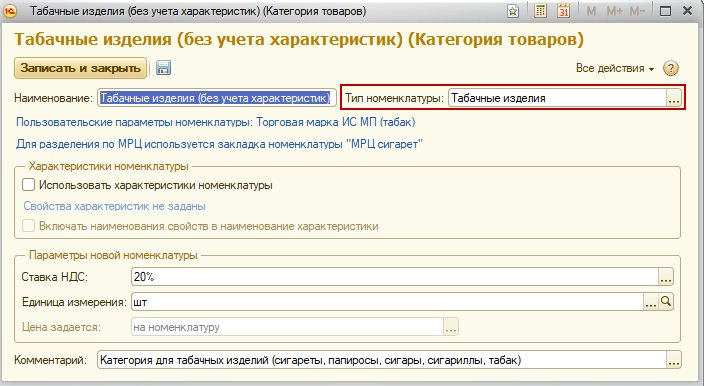The width and height of the screenshot is (704, 386).
Task: Click the M+ memory add button
Action: pos(614,11)
